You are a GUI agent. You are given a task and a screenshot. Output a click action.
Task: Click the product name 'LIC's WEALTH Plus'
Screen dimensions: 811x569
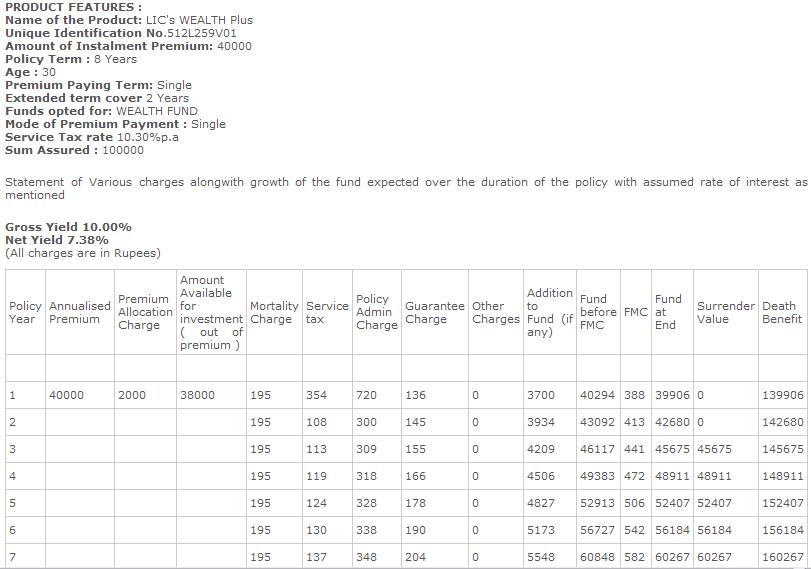point(200,20)
